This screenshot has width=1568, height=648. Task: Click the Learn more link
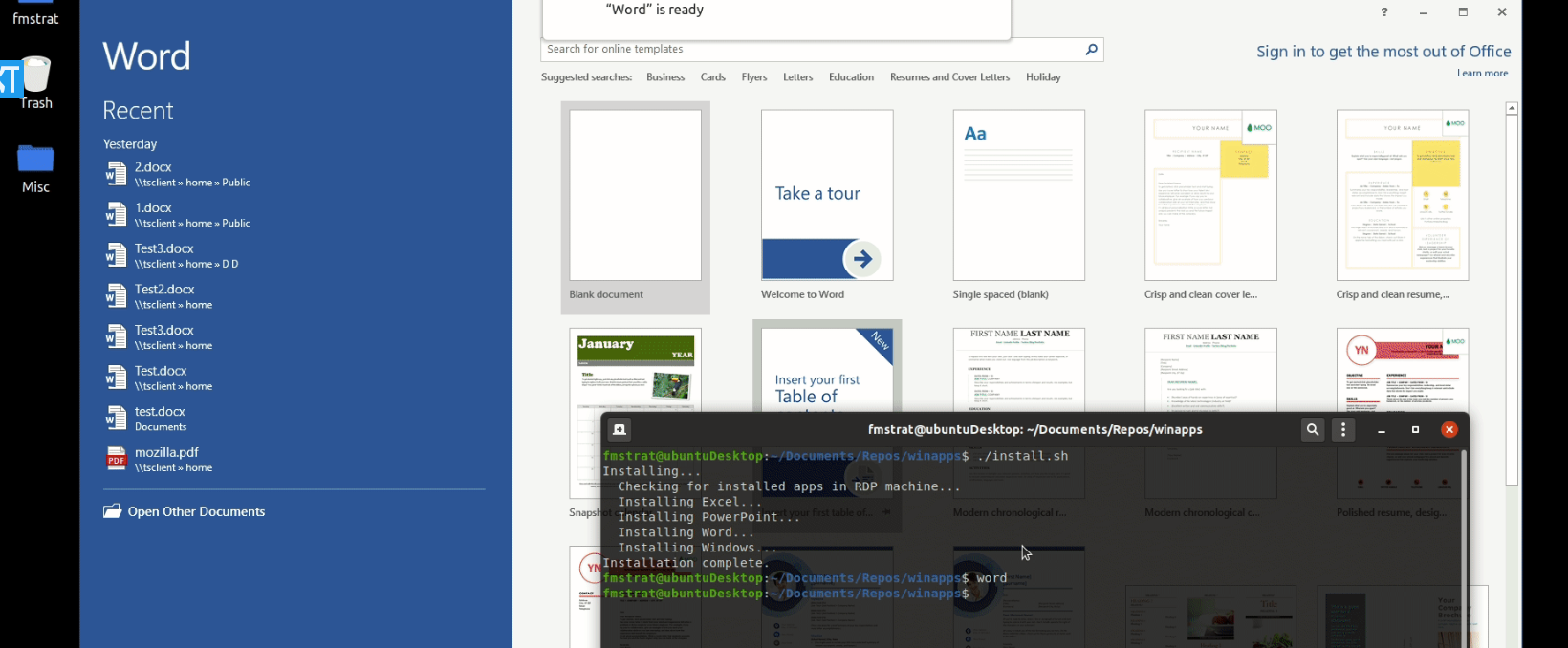click(x=1482, y=74)
